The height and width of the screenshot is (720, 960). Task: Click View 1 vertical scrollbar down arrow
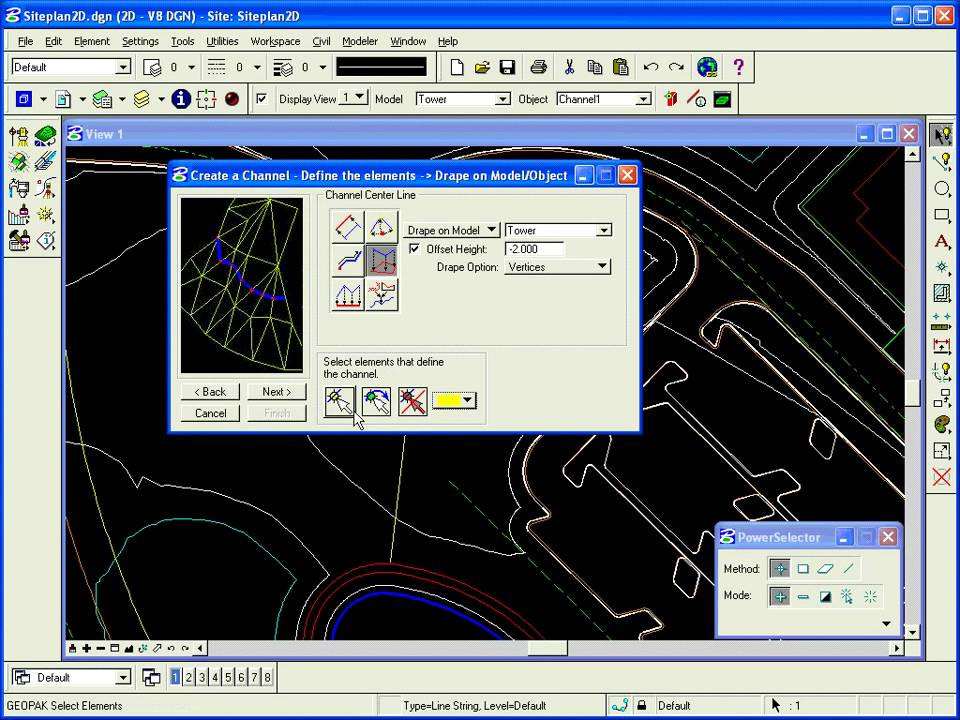tap(912, 632)
